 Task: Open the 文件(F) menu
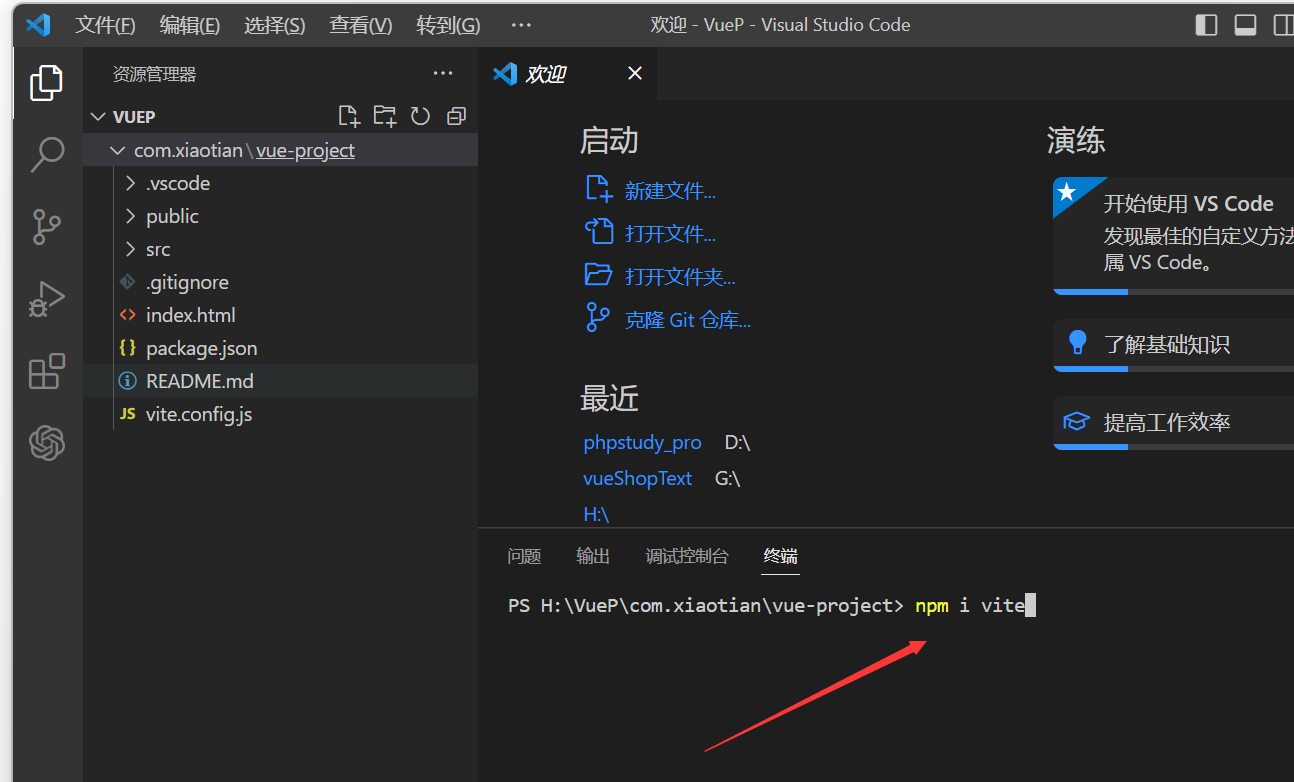[x=105, y=25]
